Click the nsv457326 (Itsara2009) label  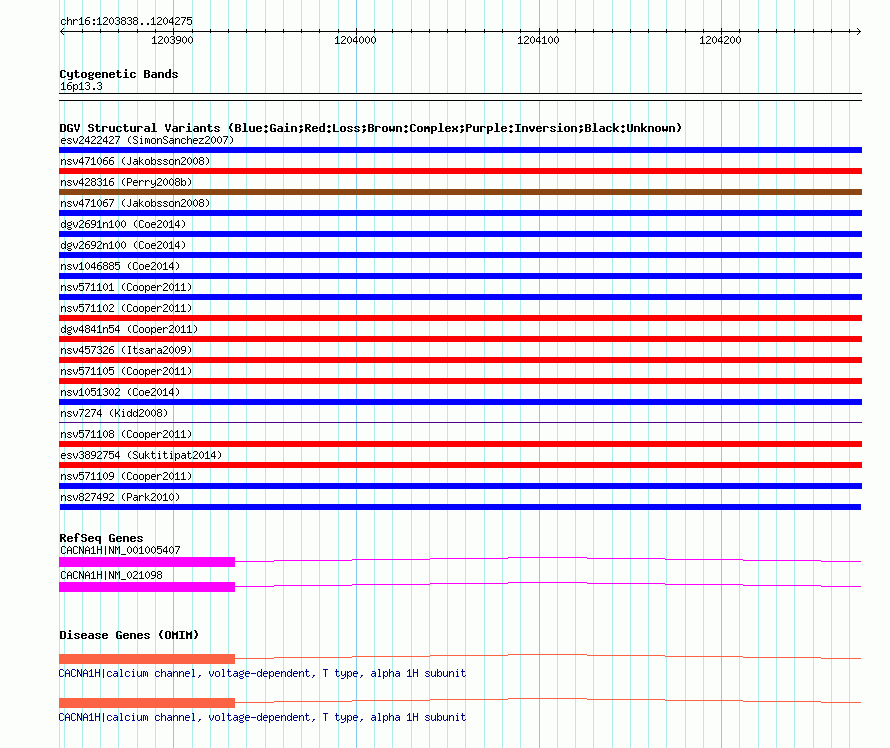(126, 350)
